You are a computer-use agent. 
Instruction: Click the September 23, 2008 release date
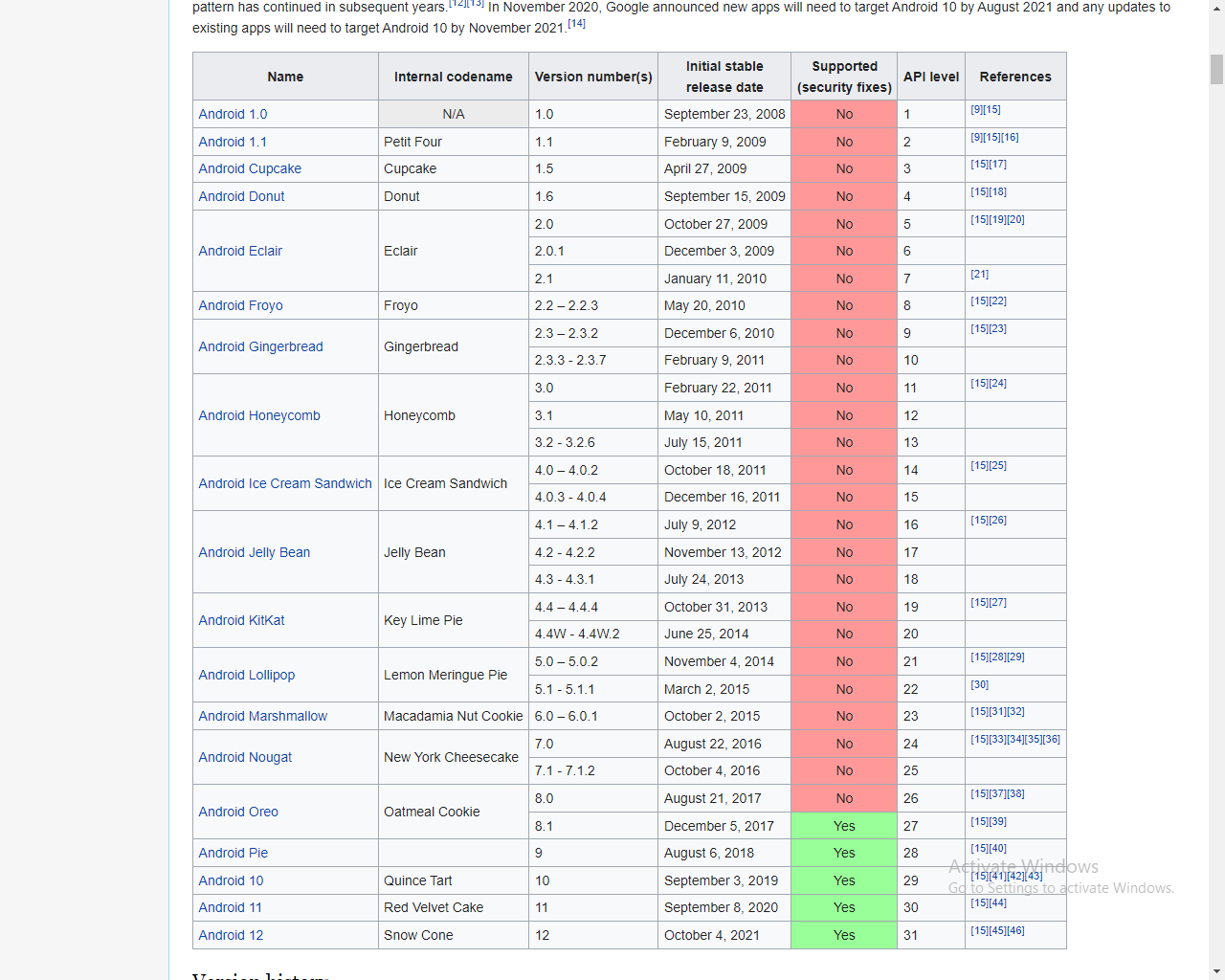click(x=724, y=114)
